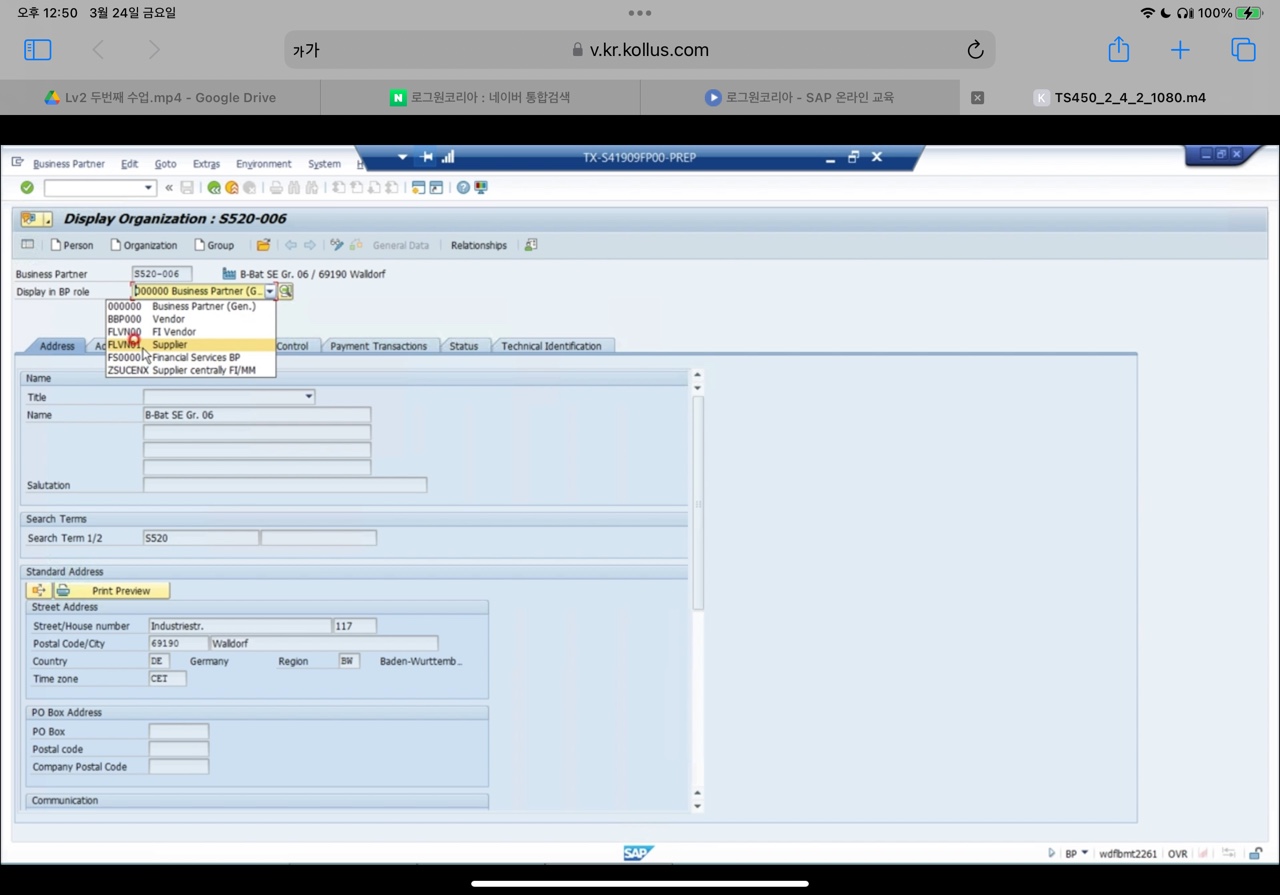The width and height of the screenshot is (1280, 895).
Task: Click the Search Term 1 field S520
Action: (200, 538)
